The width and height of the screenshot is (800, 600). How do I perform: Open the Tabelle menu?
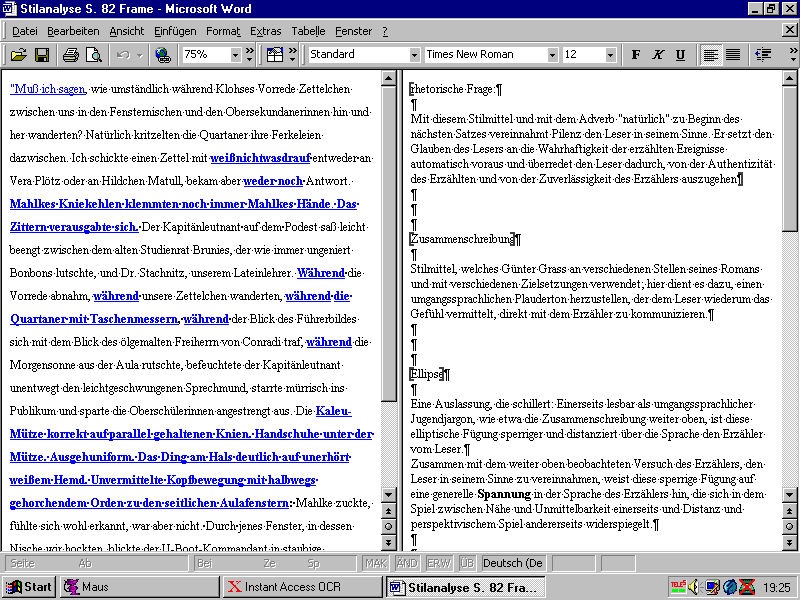(308, 31)
